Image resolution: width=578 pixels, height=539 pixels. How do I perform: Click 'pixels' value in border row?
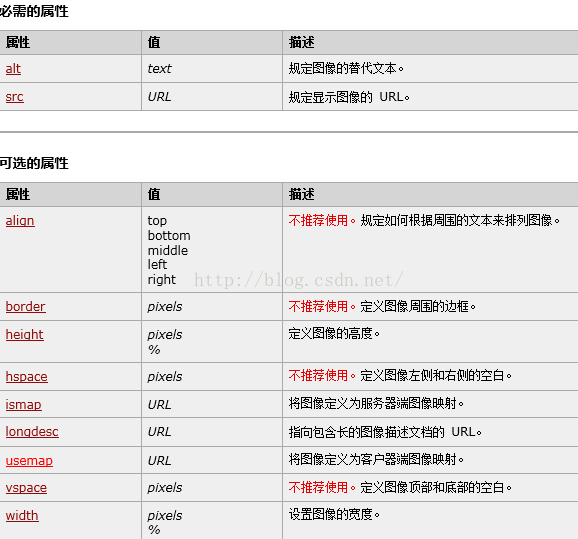point(165,307)
